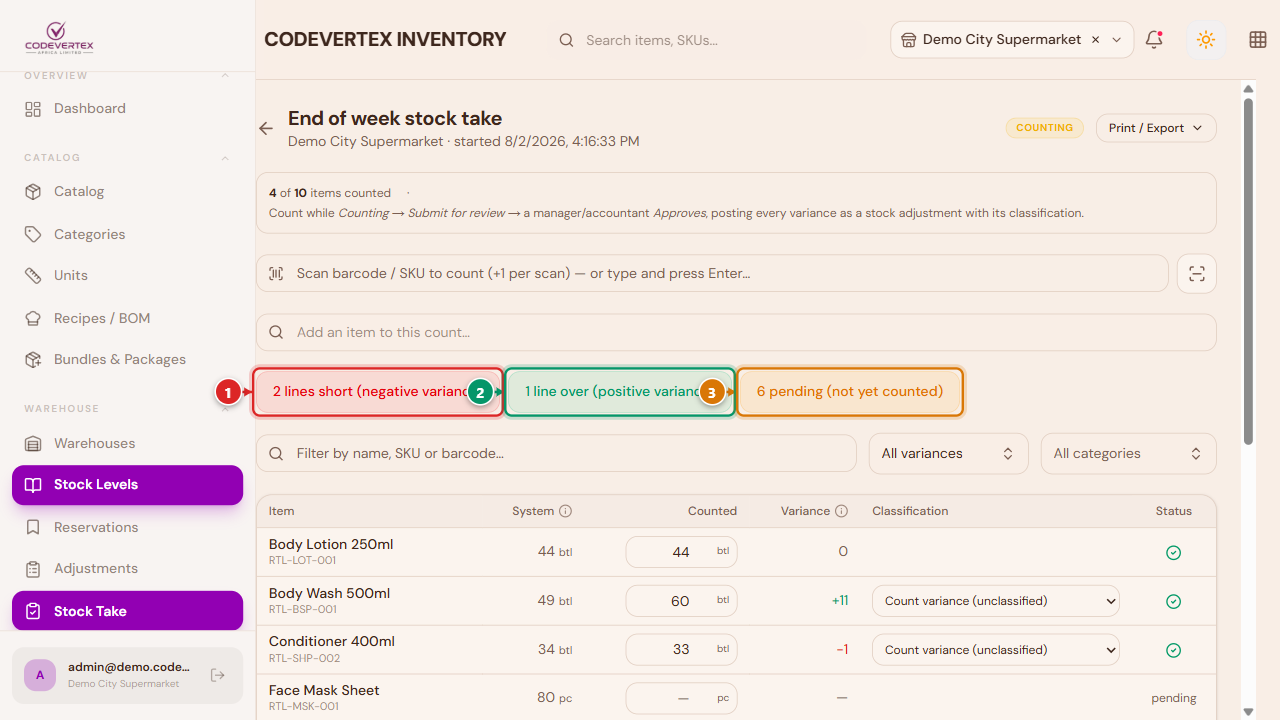The height and width of the screenshot is (720, 1280).
Task: Collapse the Catalog sidebar section
Action: pyautogui.click(x=225, y=158)
